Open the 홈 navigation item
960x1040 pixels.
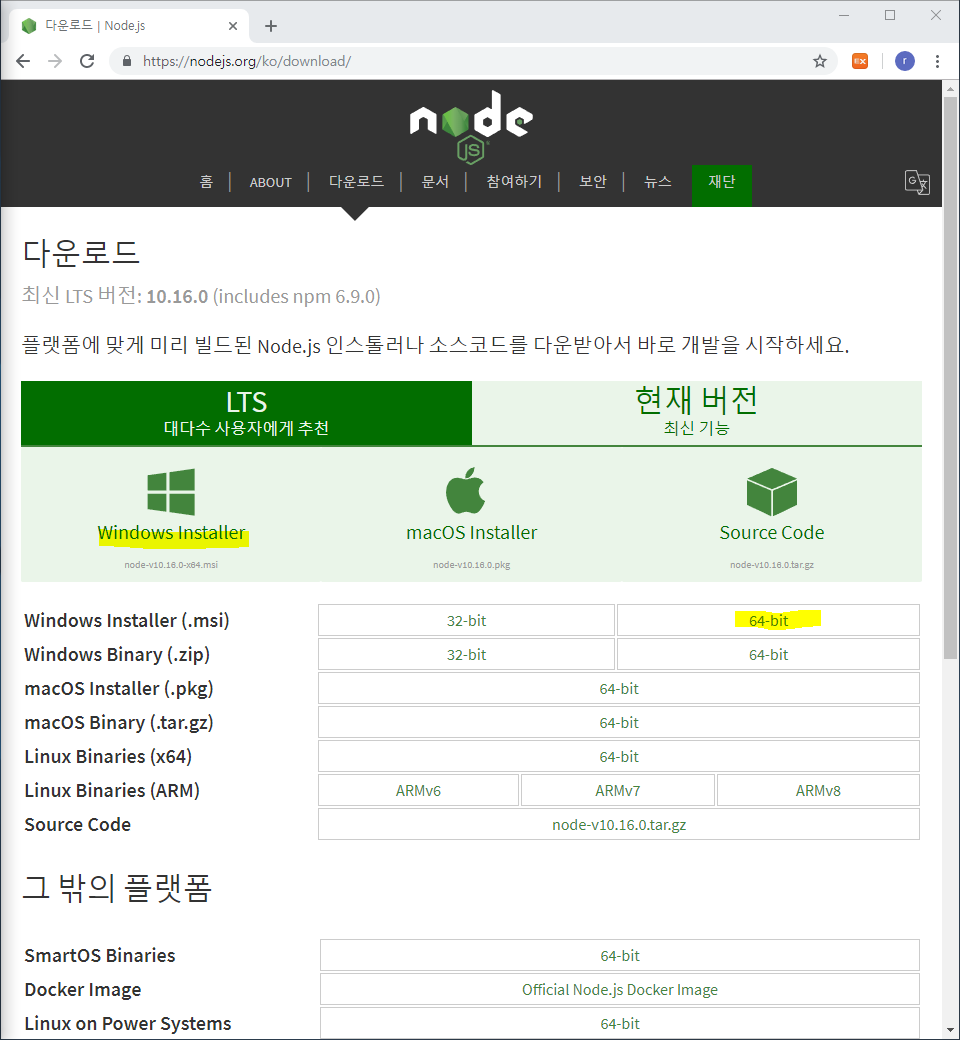pyautogui.click(x=206, y=182)
